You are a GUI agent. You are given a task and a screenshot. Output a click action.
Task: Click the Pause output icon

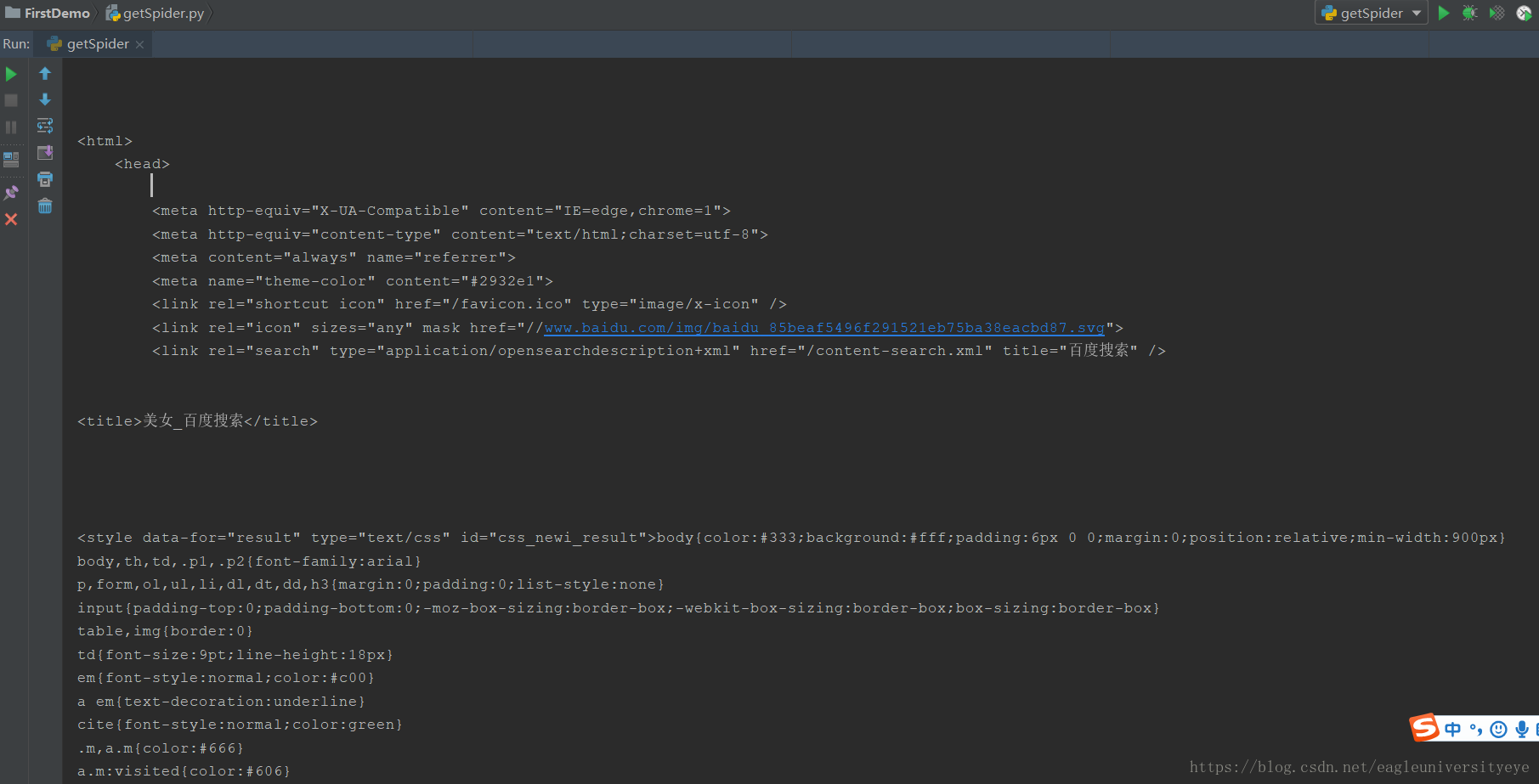click(11, 127)
